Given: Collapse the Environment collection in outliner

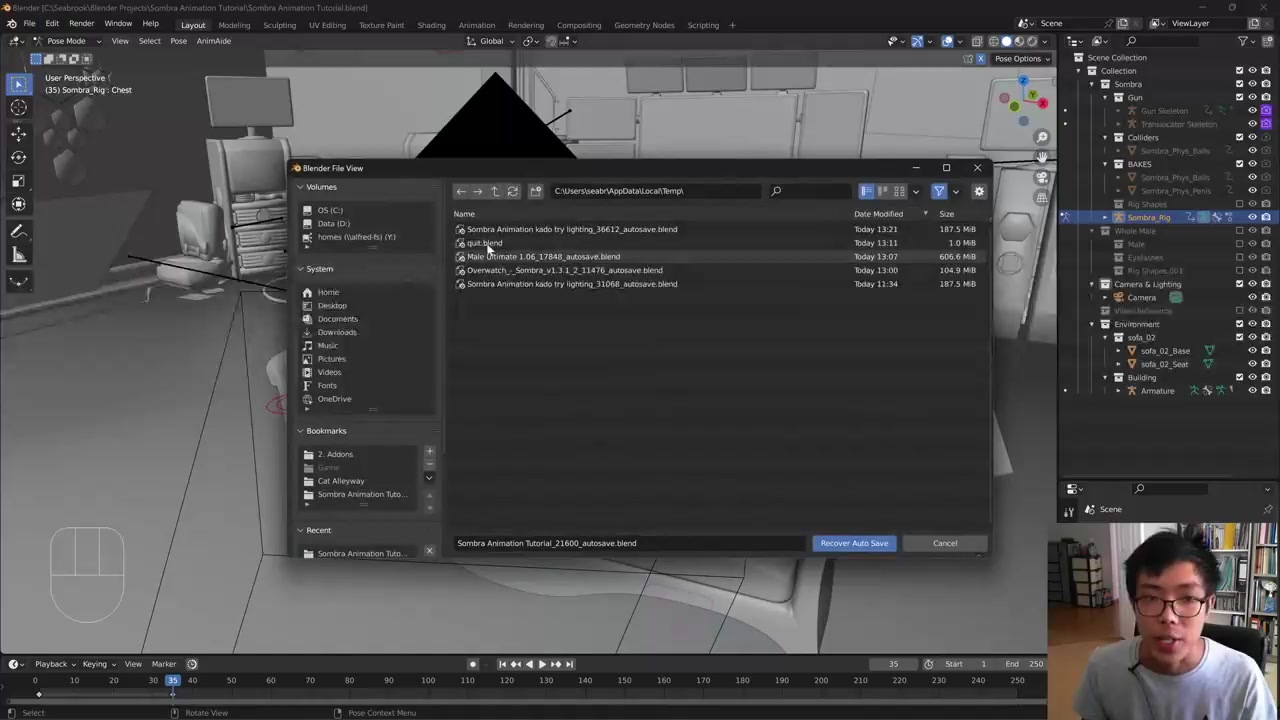Looking at the screenshot, I should [1092, 324].
